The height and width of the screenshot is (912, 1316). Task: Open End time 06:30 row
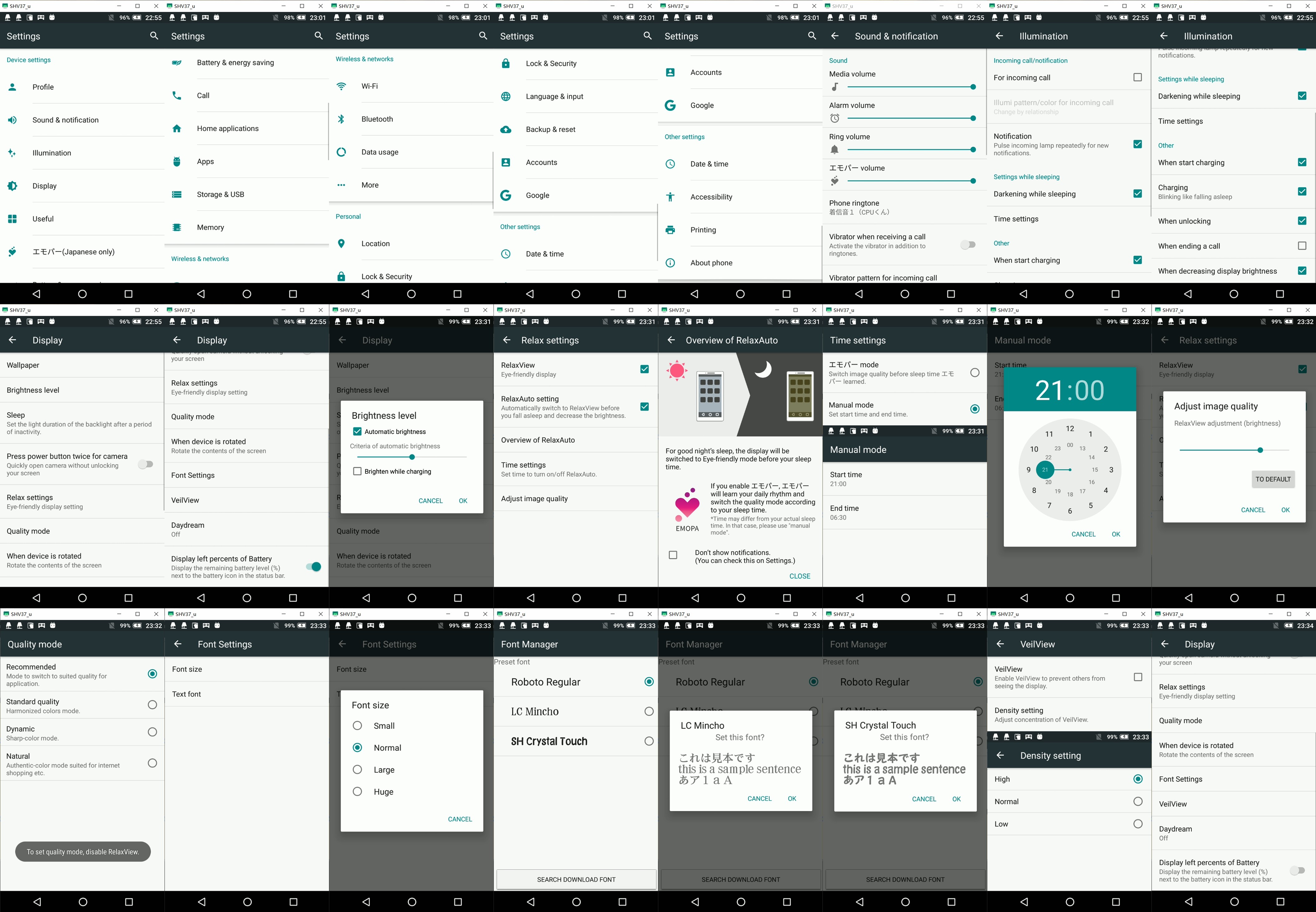[905, 513]
